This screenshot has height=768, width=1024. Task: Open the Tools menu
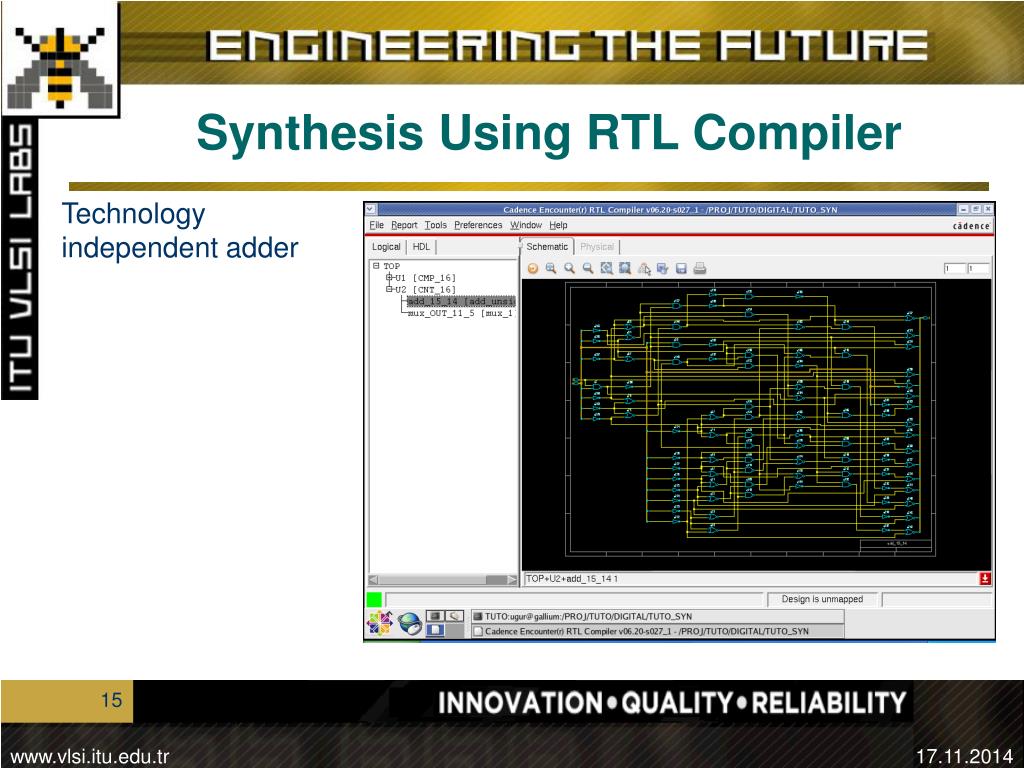(x=436, y=225)
